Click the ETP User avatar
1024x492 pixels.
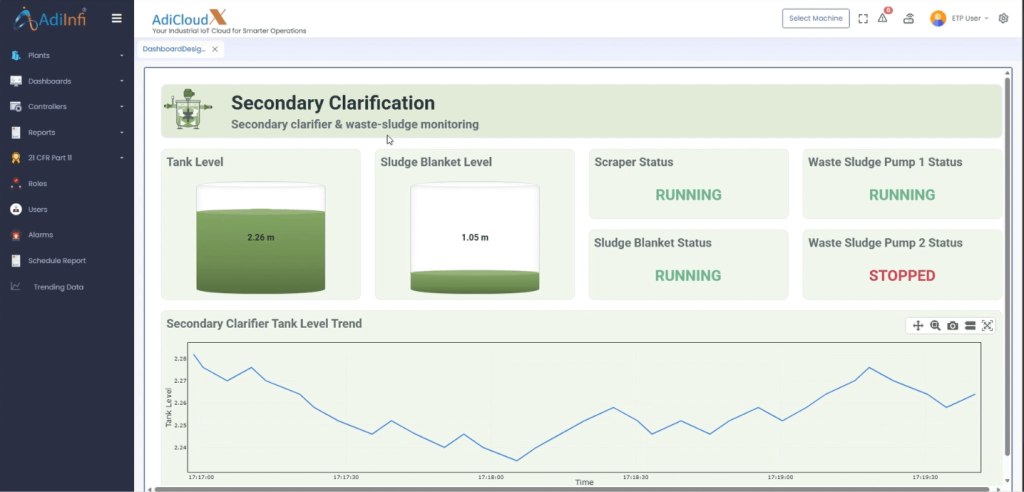coord(938,18)
